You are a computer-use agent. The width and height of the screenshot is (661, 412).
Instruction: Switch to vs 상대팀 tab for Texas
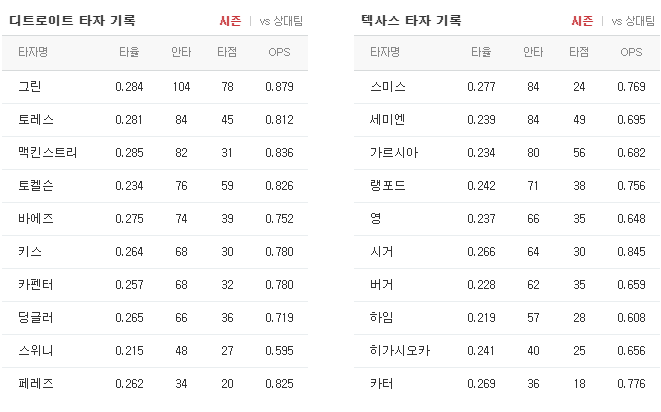633,21
